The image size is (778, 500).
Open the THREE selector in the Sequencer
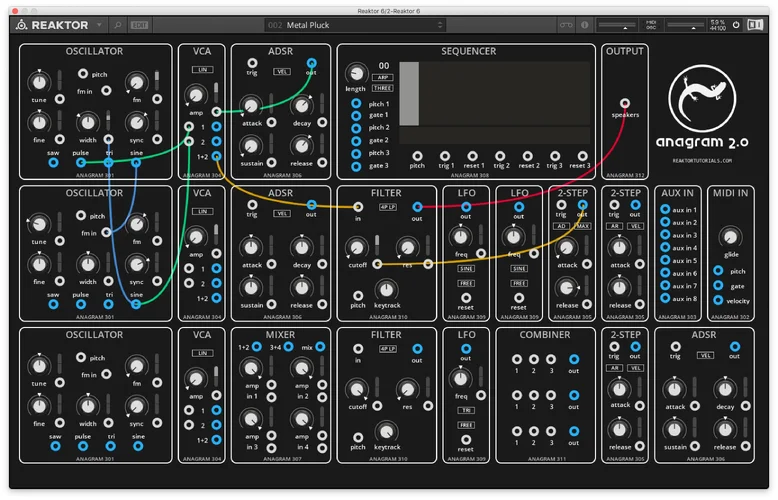(x=383, y=88)
